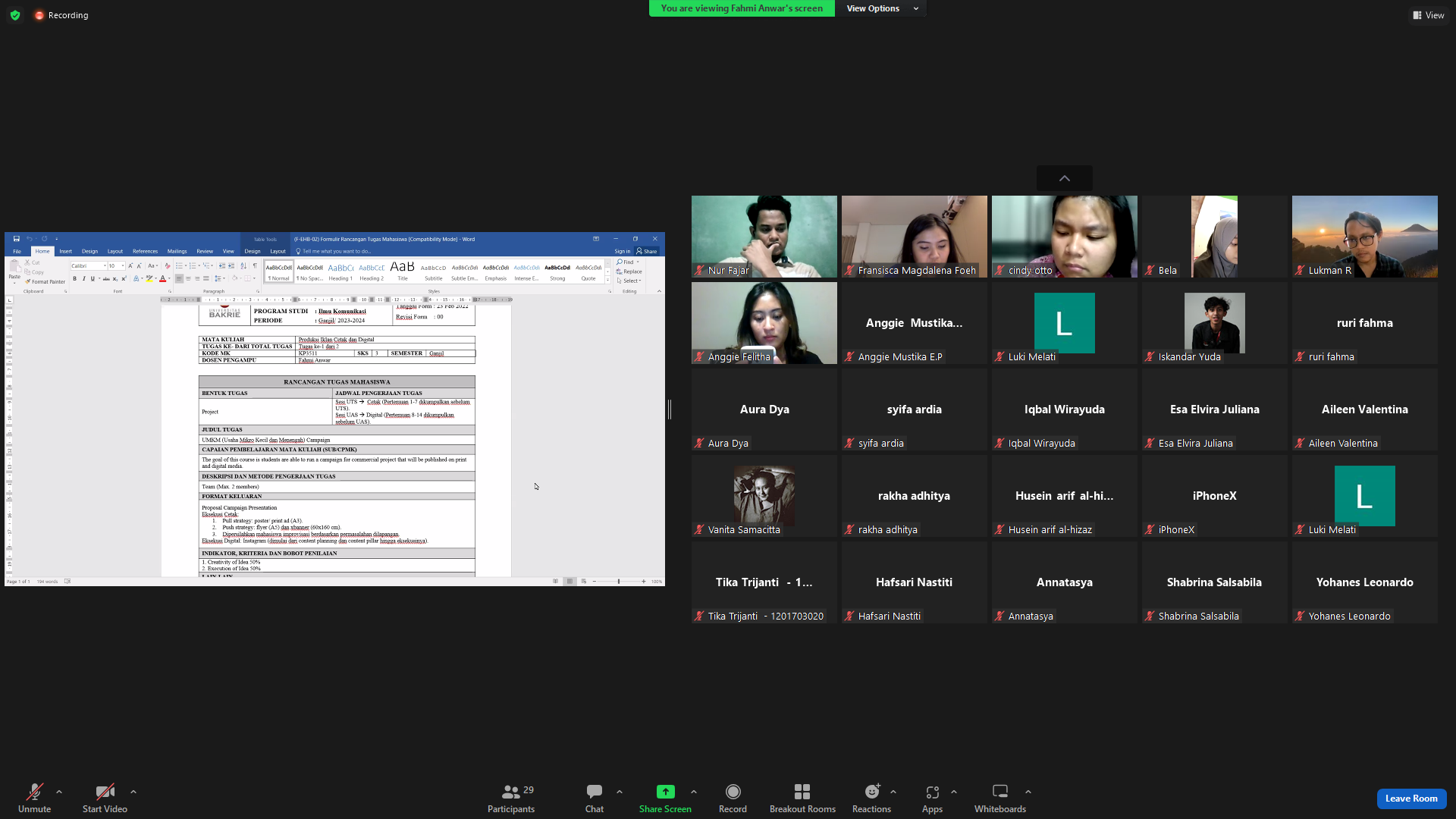1456x819 pixels.
Task: Click the zoom slider in Word status bar
Action: (x=619, y=582)
